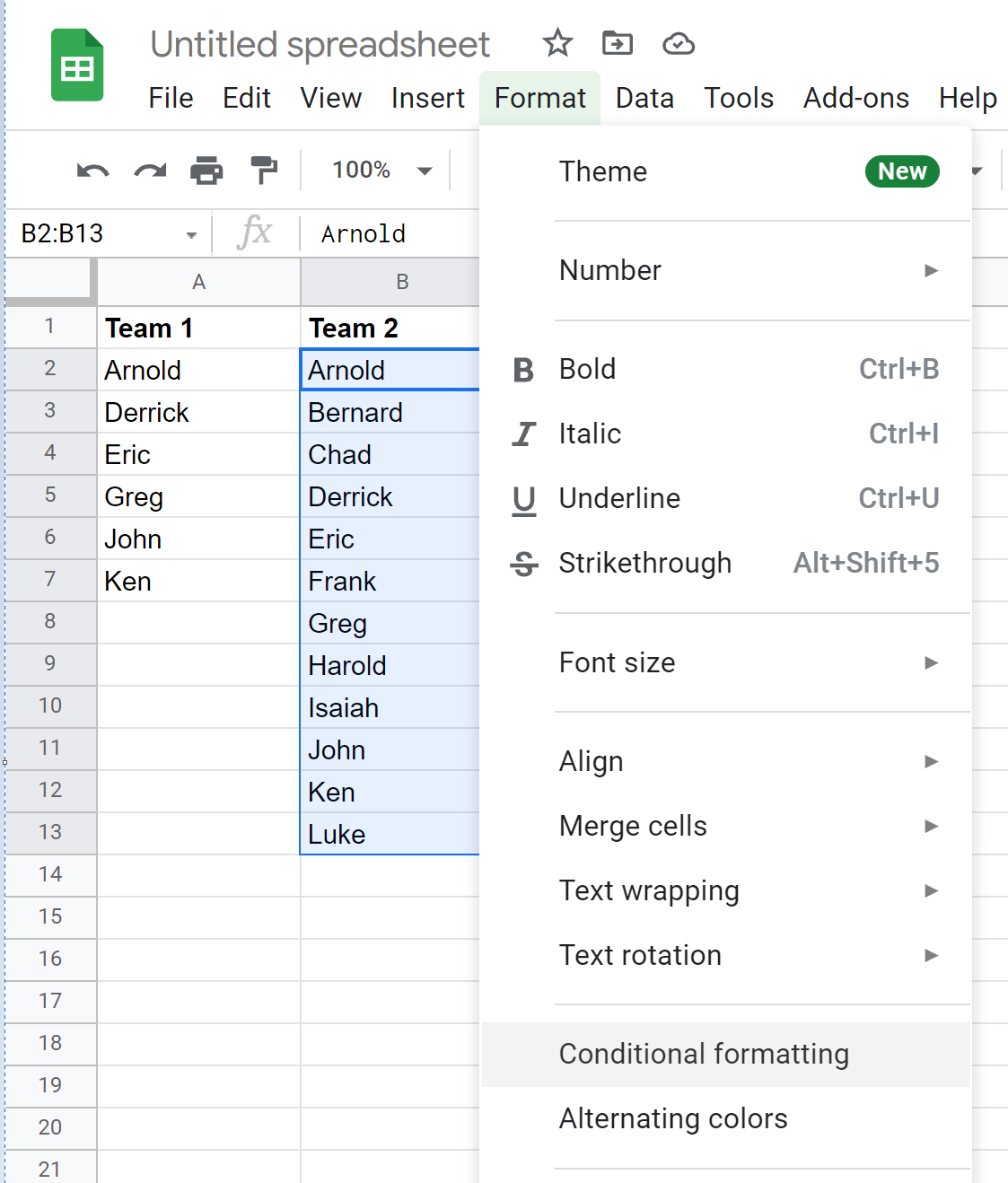This screenshot has width=1008, height=1183.
Task: Open the Google Sheets home icon
Action: pos(77,66)
